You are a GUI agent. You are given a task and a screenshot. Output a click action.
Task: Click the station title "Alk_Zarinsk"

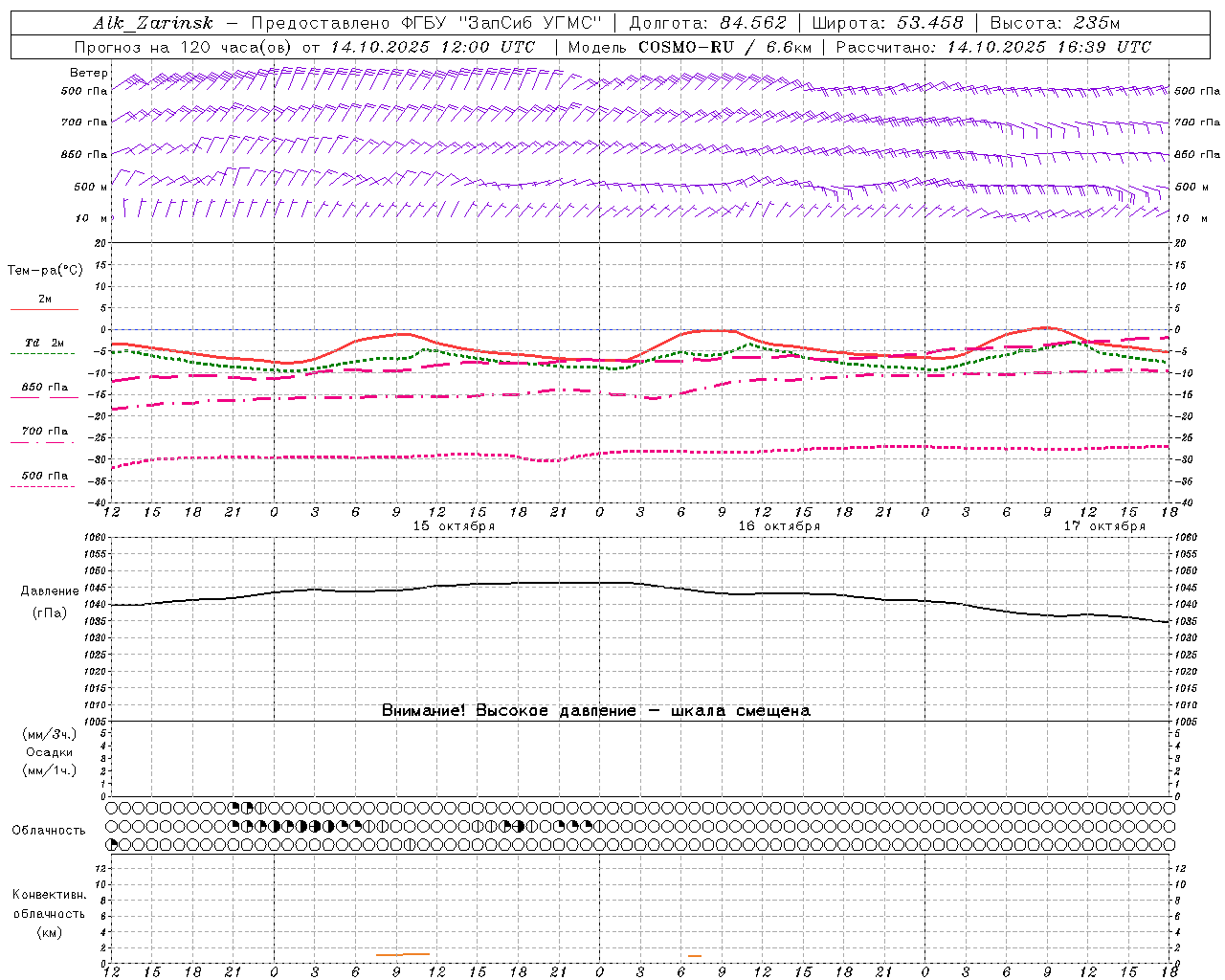click(153, 23)
